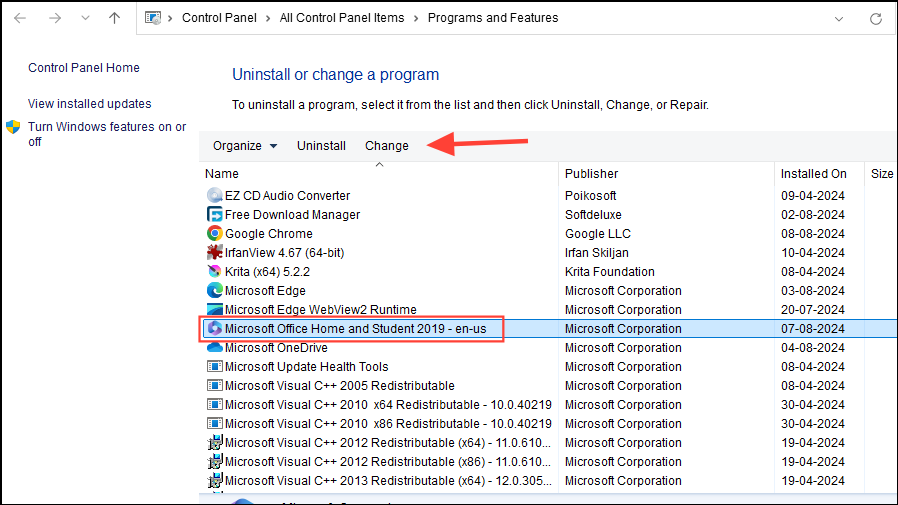The height and width of the screenshot is (505, 898).
Task: Open Control Panel Home link
Action: point(84,68)
